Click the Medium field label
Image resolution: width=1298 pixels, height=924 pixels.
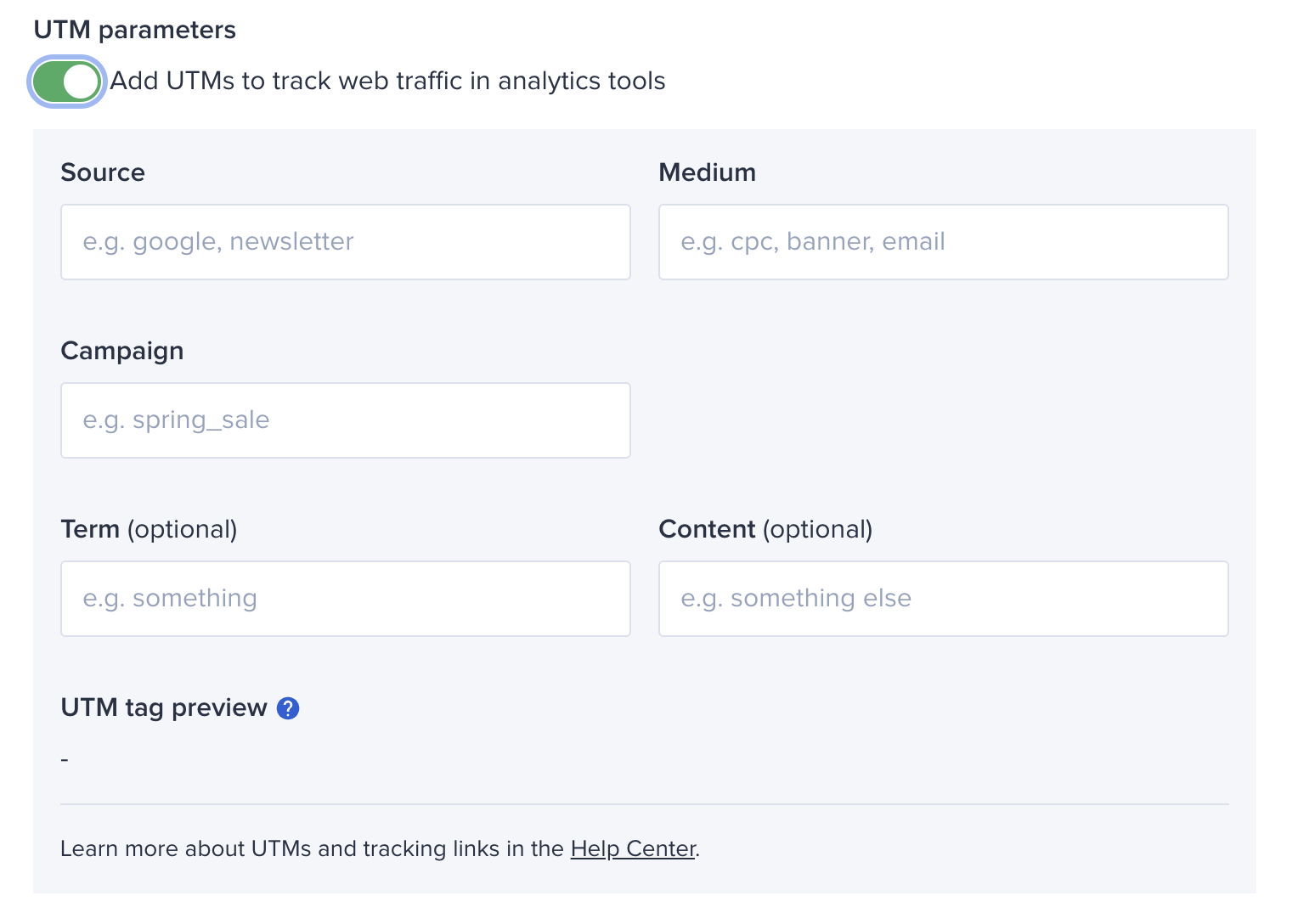pos(708,172)
